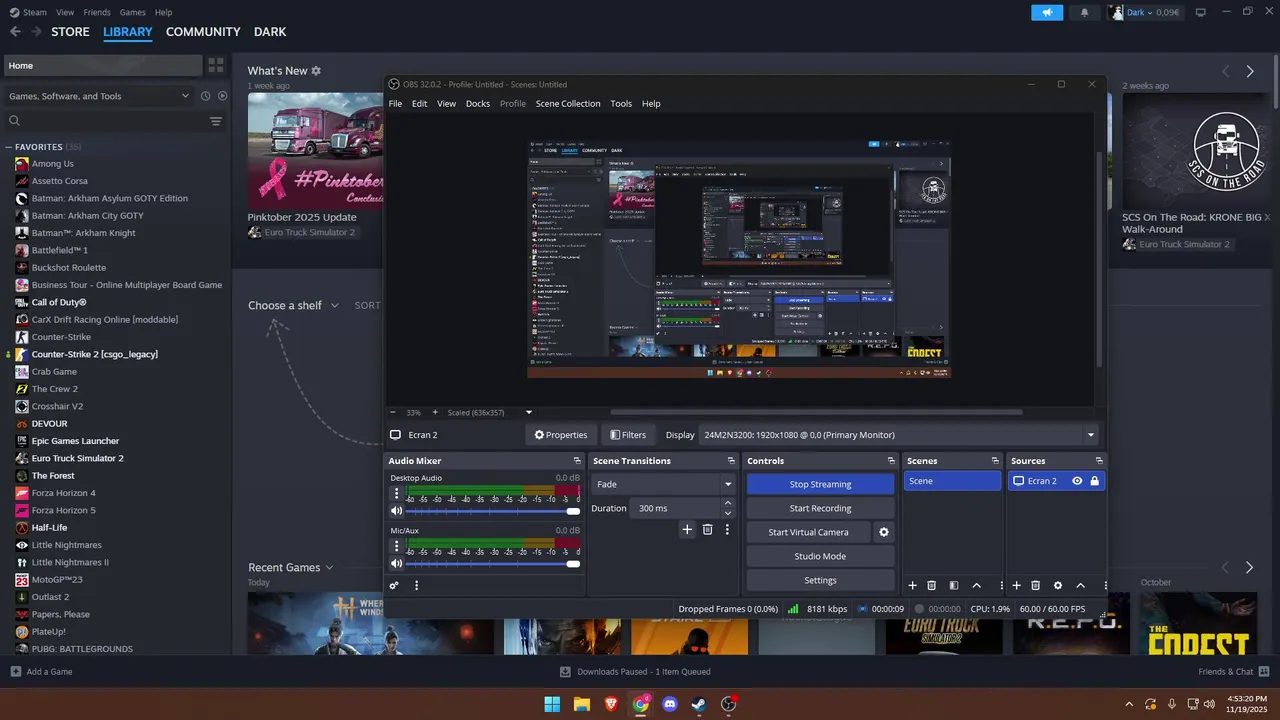The width and height of the screenshot is (1280, 720).
Task: Open OBS Scene Collection menu
Action: tap(568, 104)
